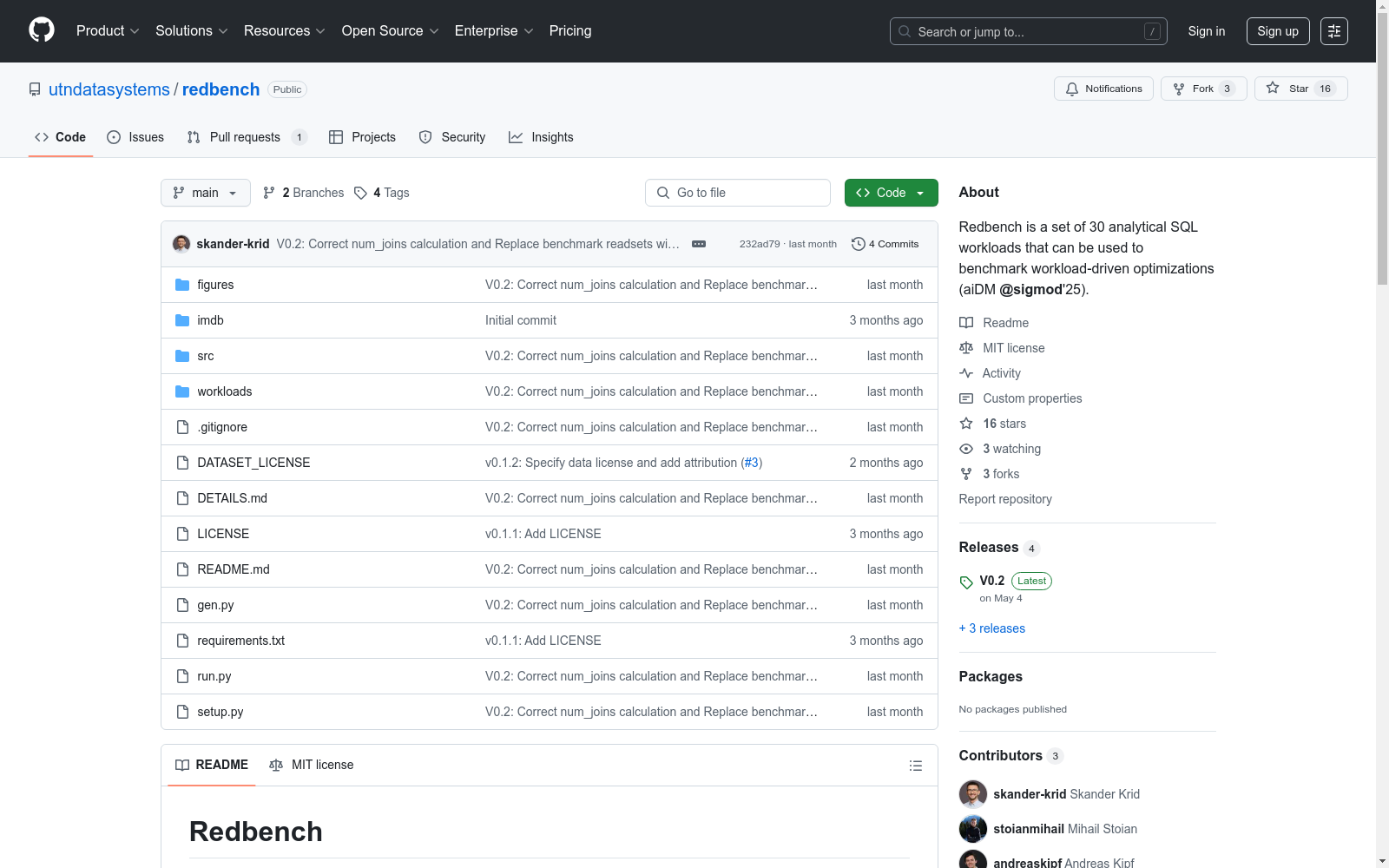Open the figures folder icon

click(182, 285)
